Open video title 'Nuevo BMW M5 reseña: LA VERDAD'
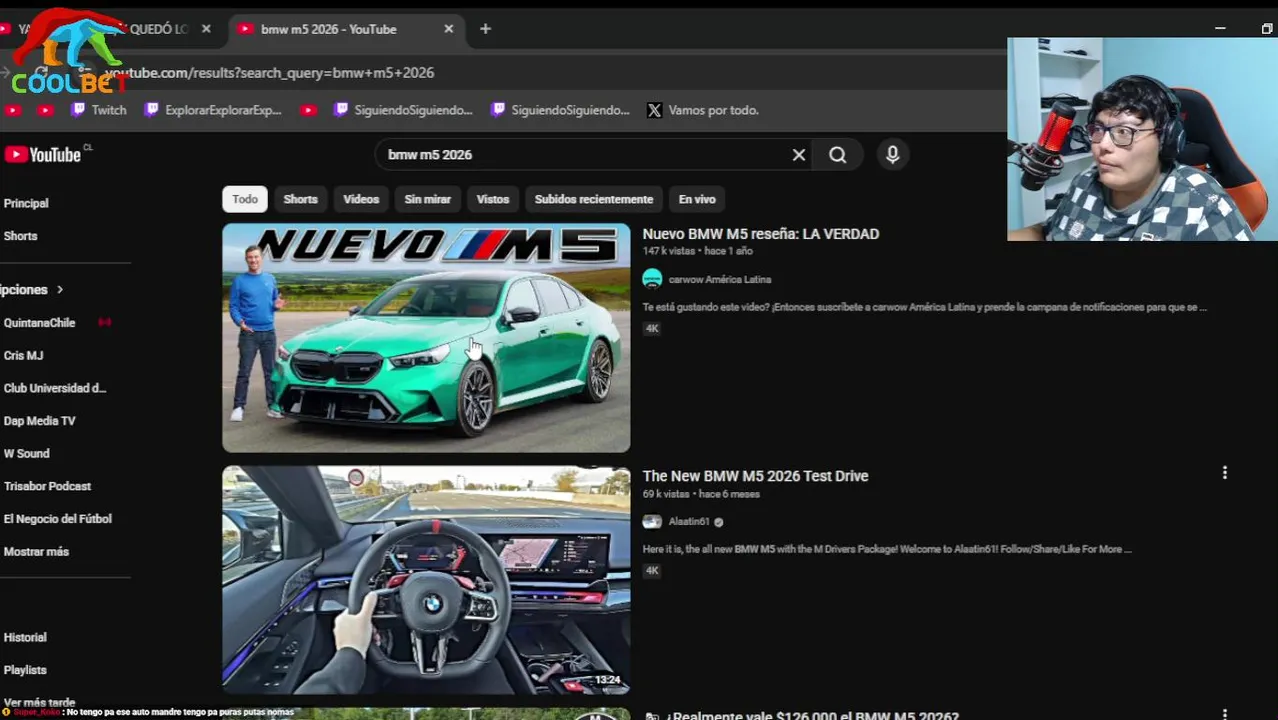1278x720 pixels. click(761, 234)
